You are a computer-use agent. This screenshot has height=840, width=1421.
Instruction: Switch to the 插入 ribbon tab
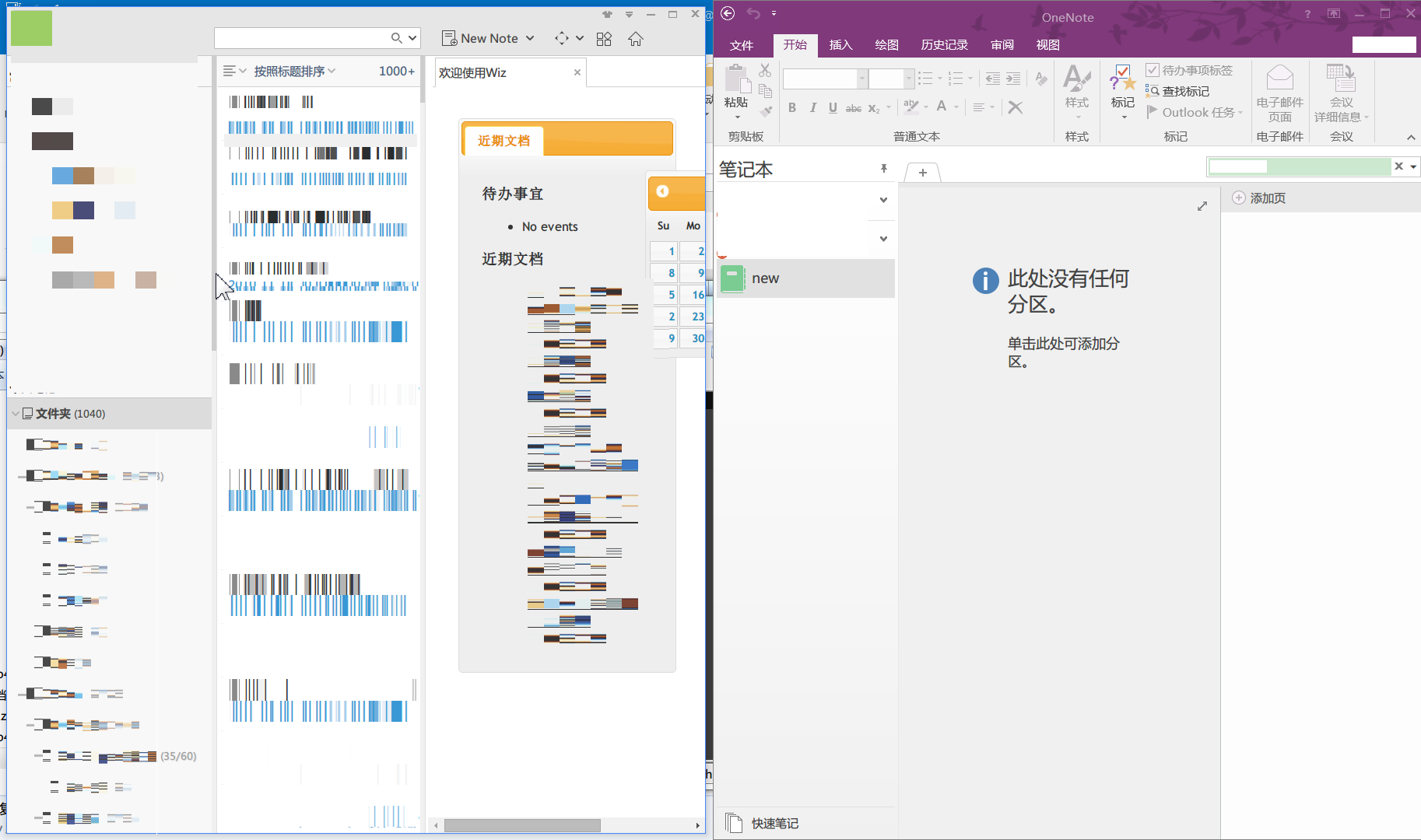pos(840,44)
